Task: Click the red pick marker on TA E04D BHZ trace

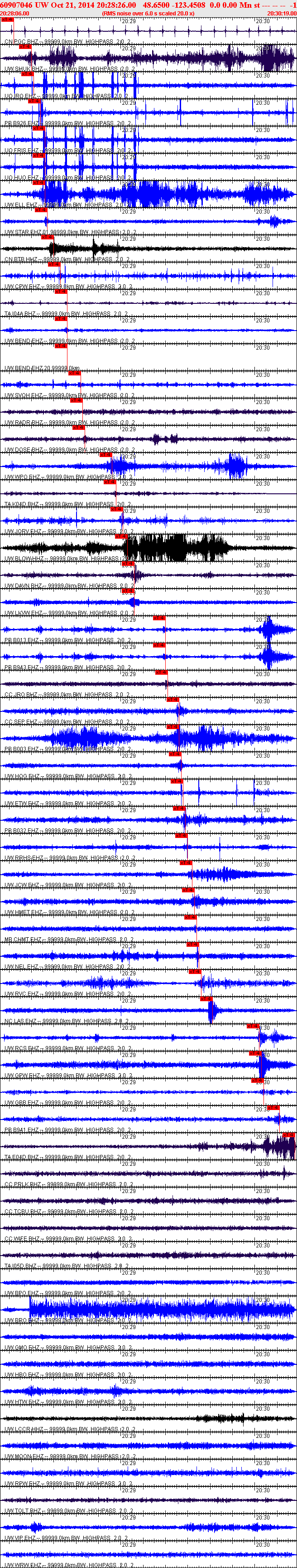Action: (x=289, y=1136)
